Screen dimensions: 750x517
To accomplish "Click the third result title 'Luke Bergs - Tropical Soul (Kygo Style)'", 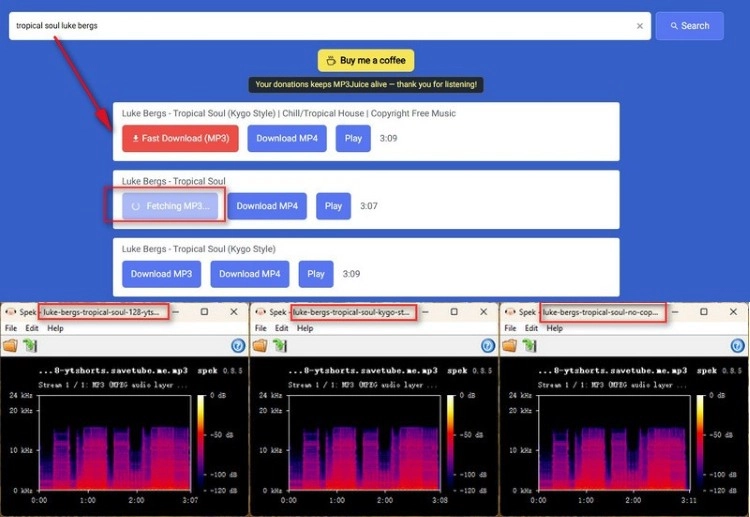I will coord(199,249).
